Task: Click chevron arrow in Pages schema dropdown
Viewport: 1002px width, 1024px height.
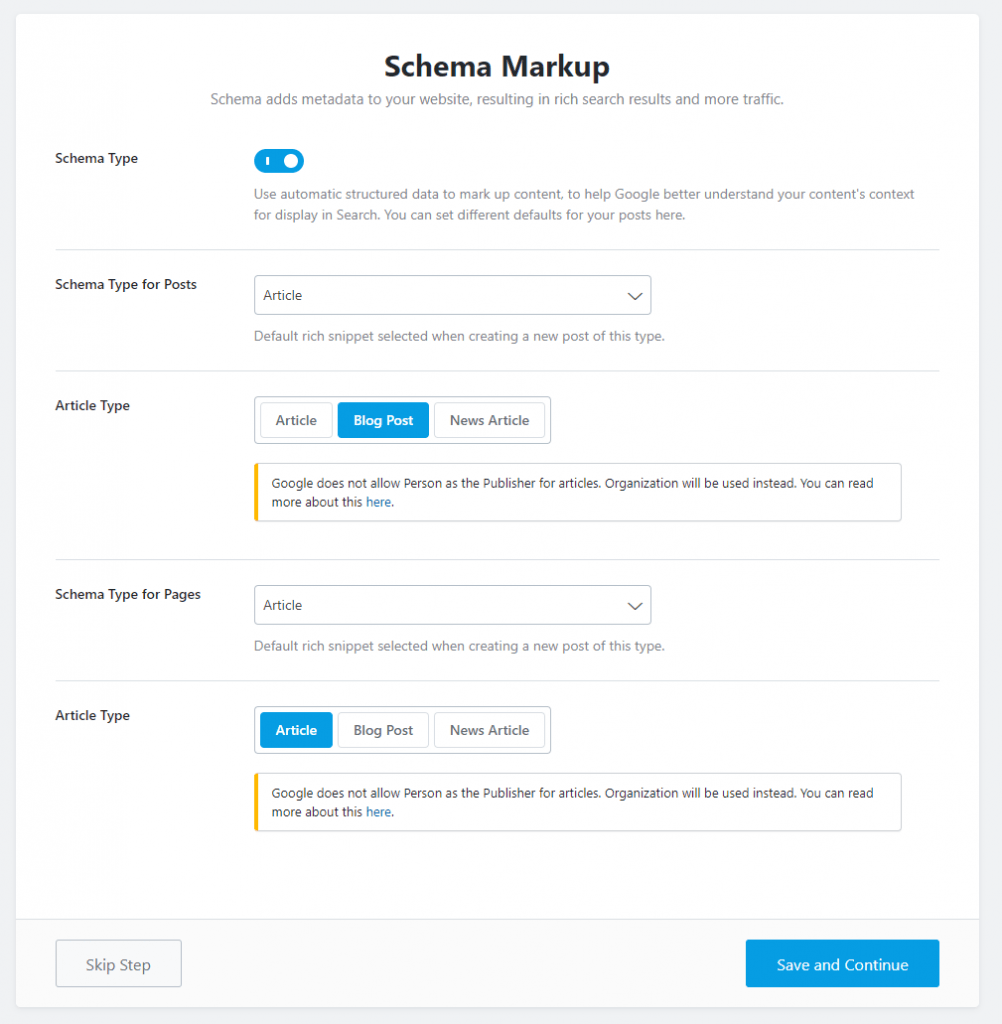Action: 634,606
